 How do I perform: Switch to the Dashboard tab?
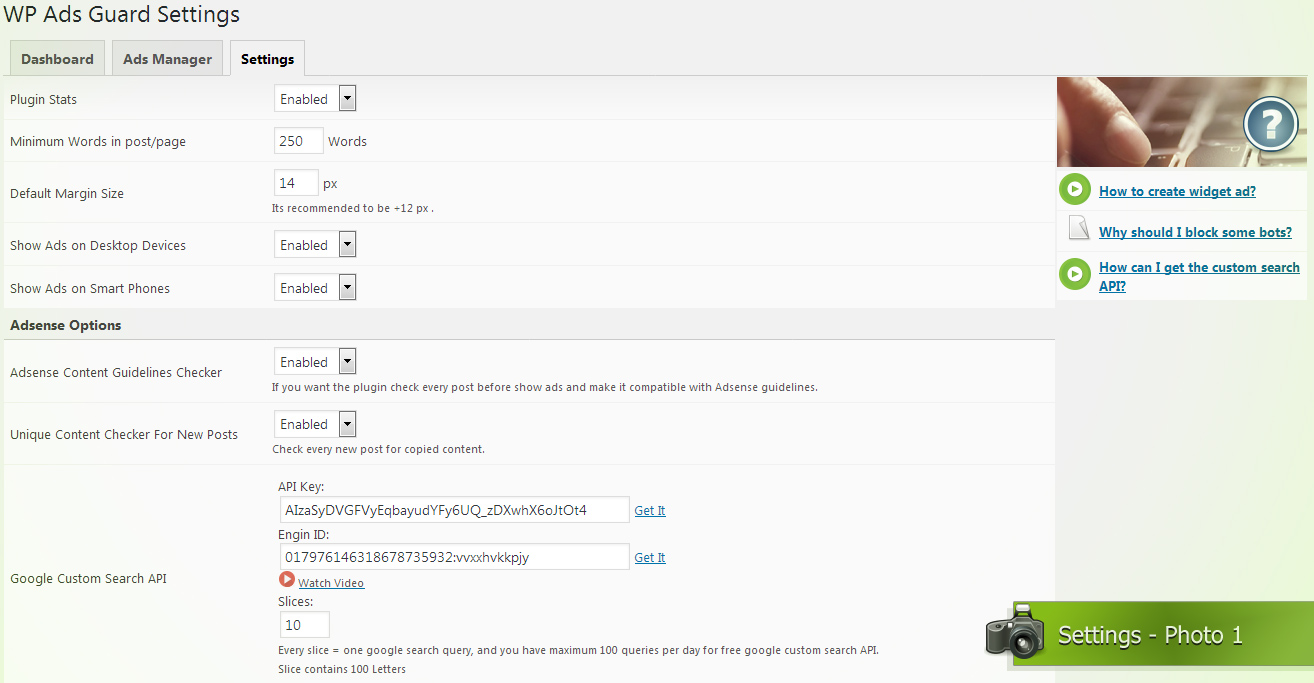pyautogui.click(x=57, y=59)
